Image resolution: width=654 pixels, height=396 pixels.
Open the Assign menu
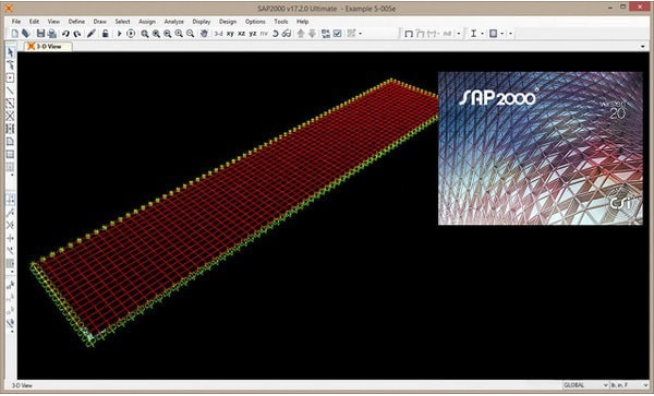click(147, 21)
